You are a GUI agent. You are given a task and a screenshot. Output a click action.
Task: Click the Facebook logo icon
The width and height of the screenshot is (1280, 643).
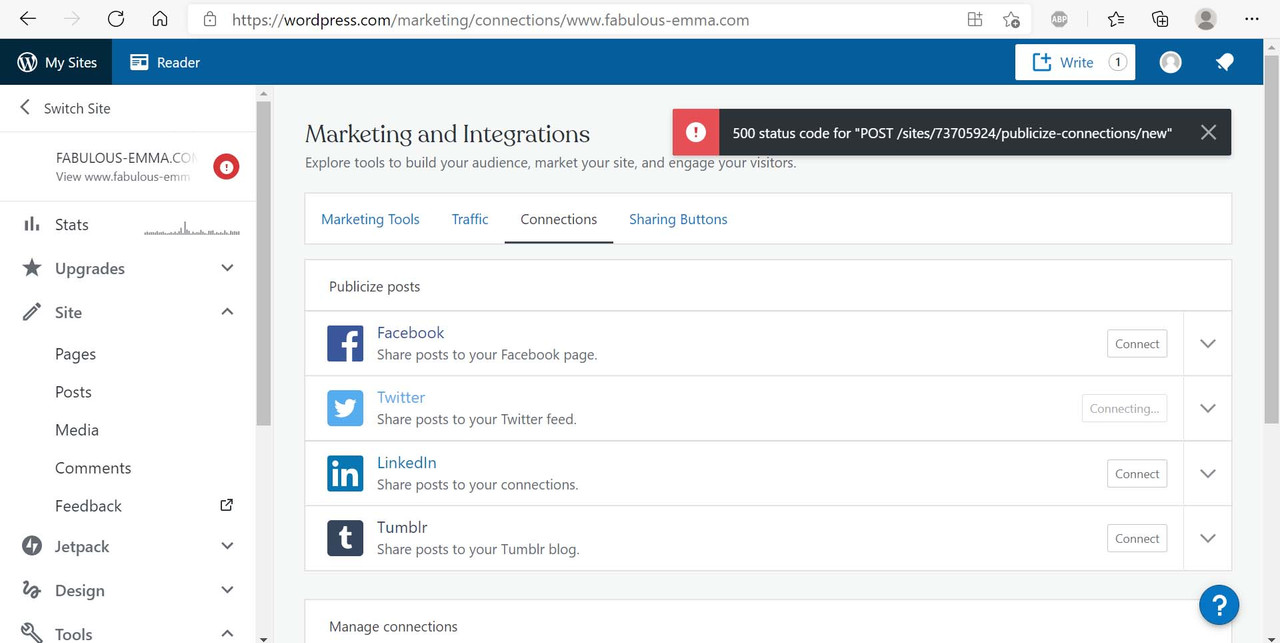345,343
